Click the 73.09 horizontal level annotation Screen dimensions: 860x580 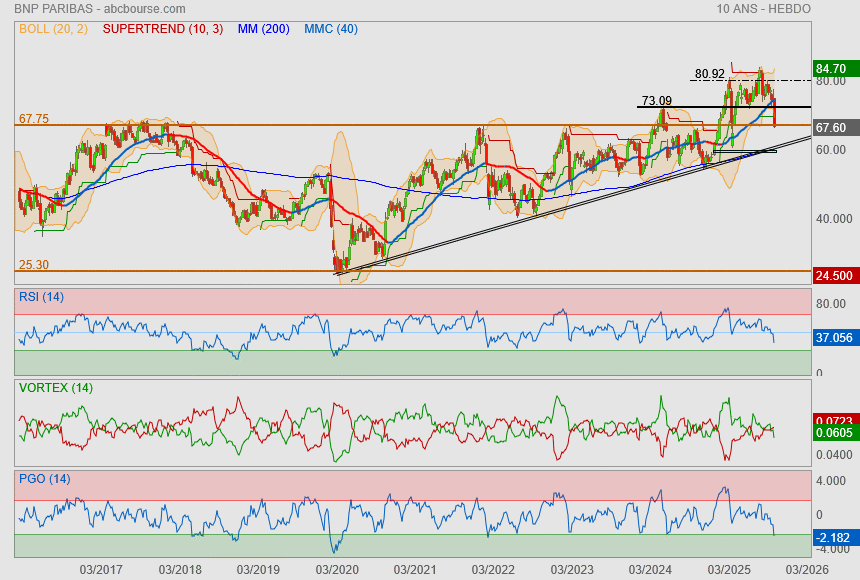[656, 101]
